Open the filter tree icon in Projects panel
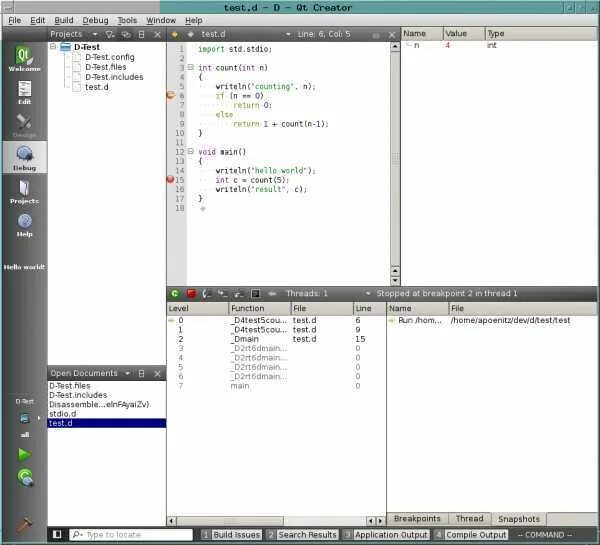This screenshot has height=545, width=600. pos(110,34)
